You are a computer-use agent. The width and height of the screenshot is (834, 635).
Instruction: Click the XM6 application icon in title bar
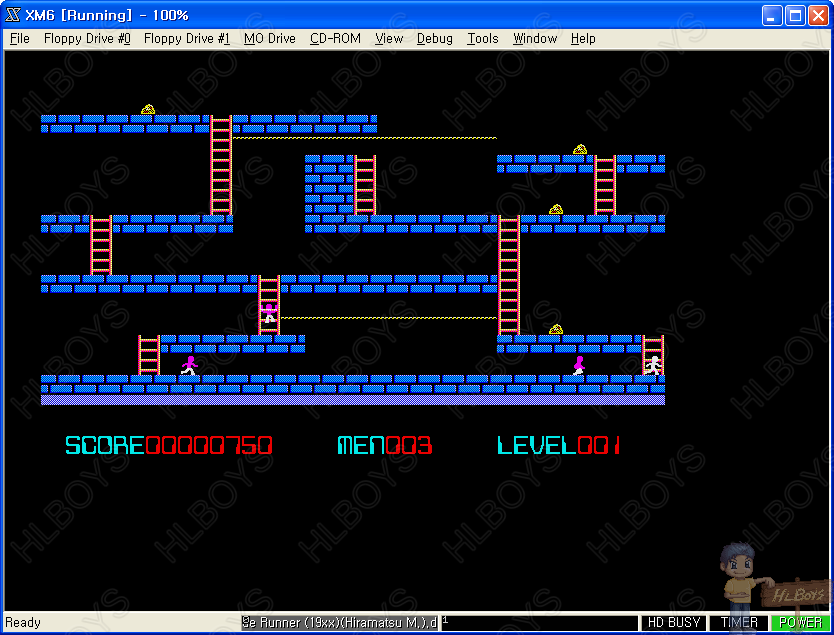[12, 15]
